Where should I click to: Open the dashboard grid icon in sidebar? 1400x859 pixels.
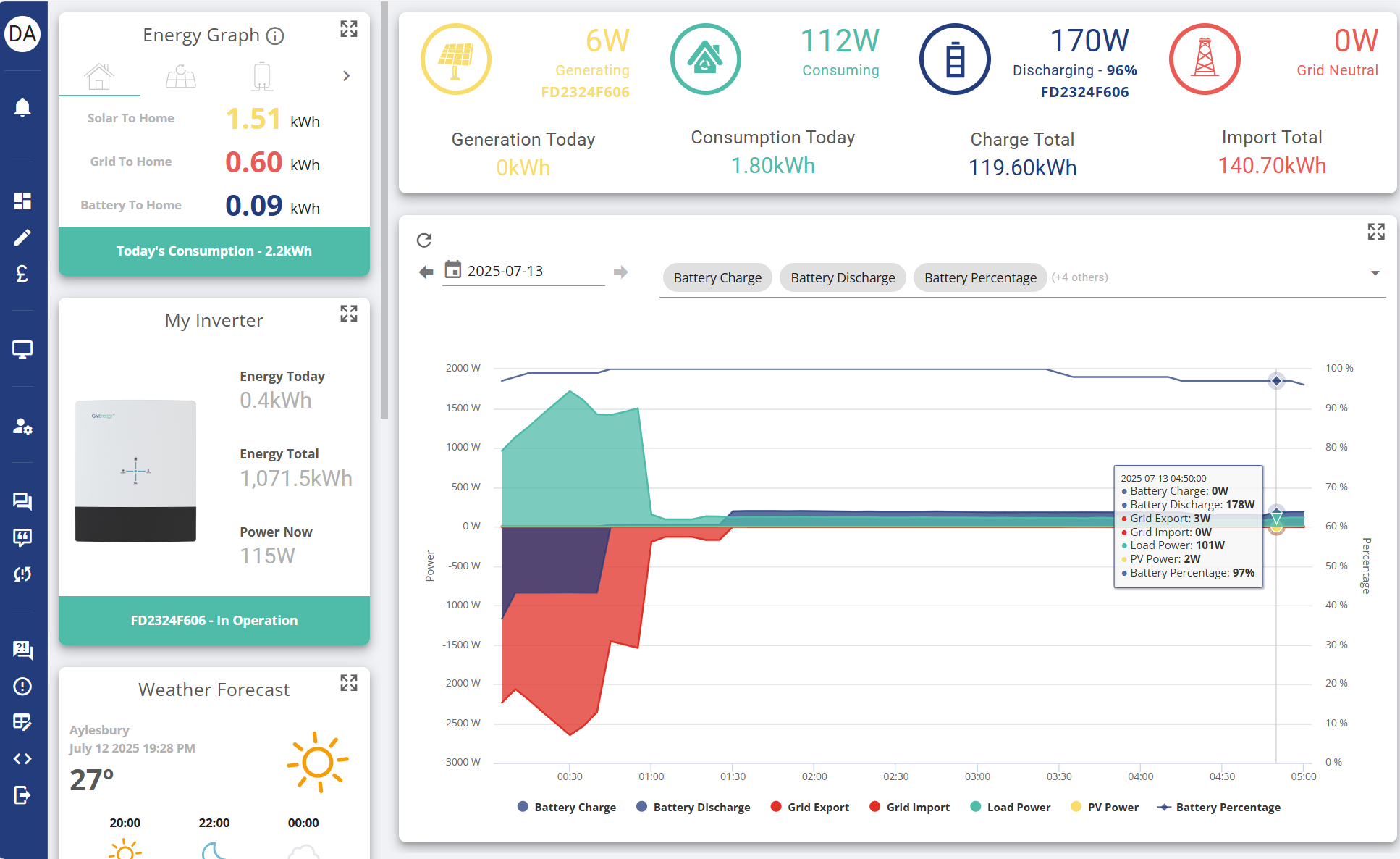coord(22,201)
